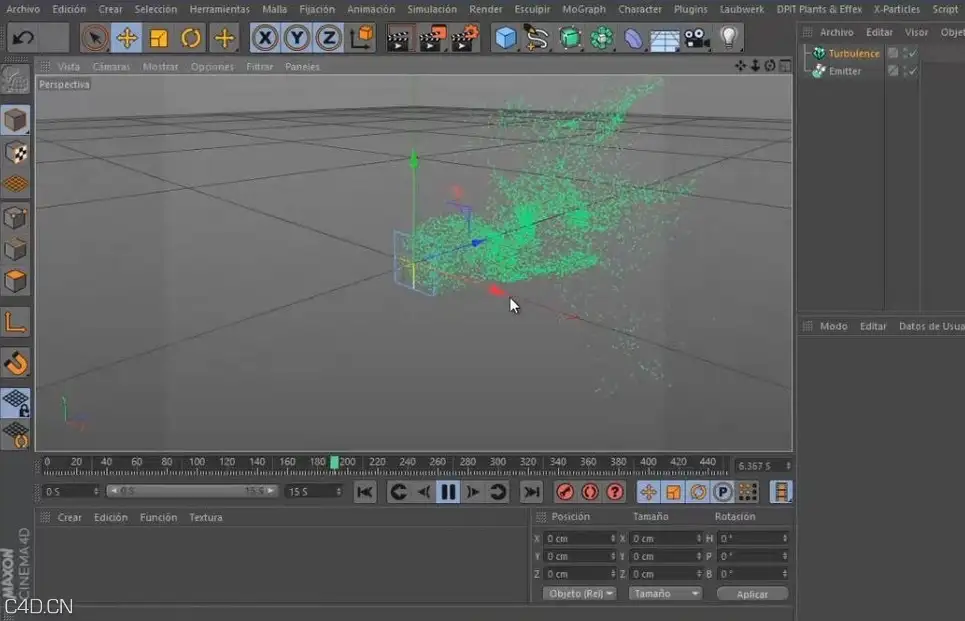Select the Turbulence object
The height and width of the screenshot is (621, 965).
(854, 54)
